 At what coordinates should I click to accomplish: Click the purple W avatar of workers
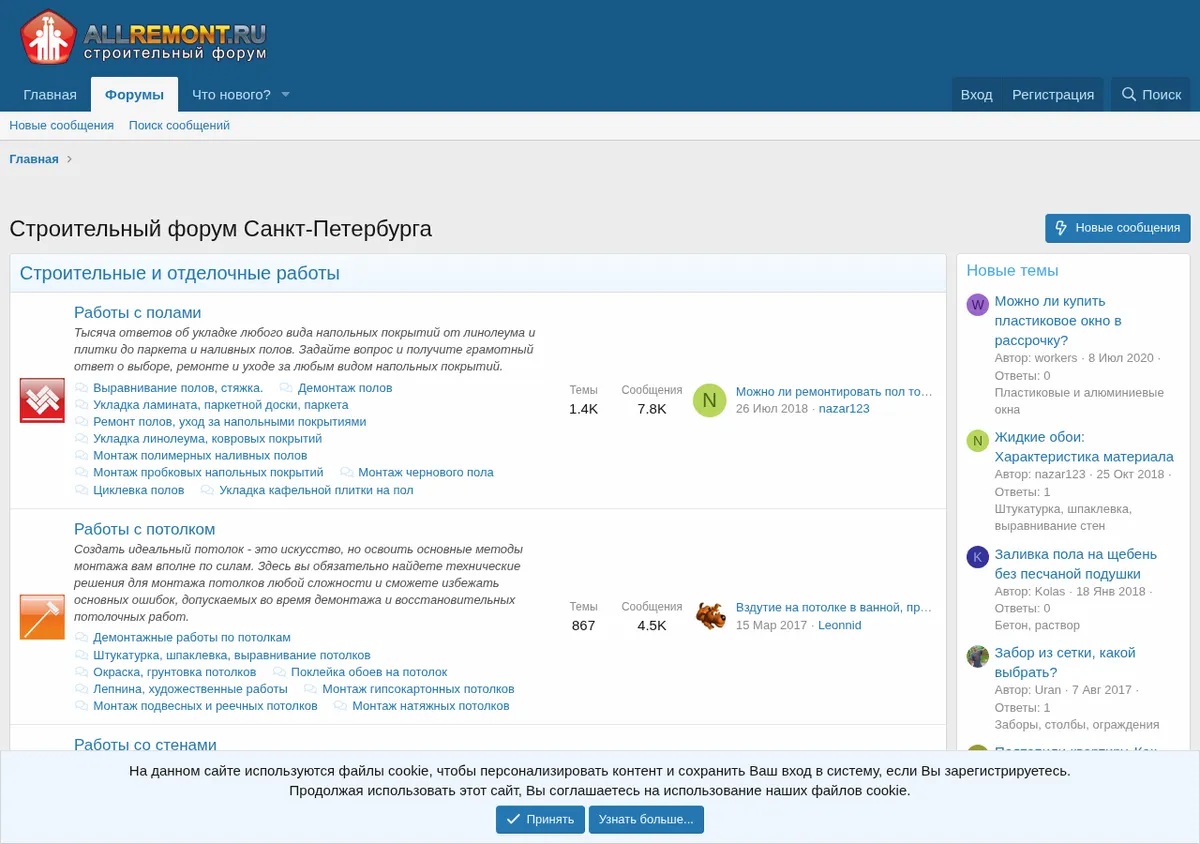[x=977, y=305]
